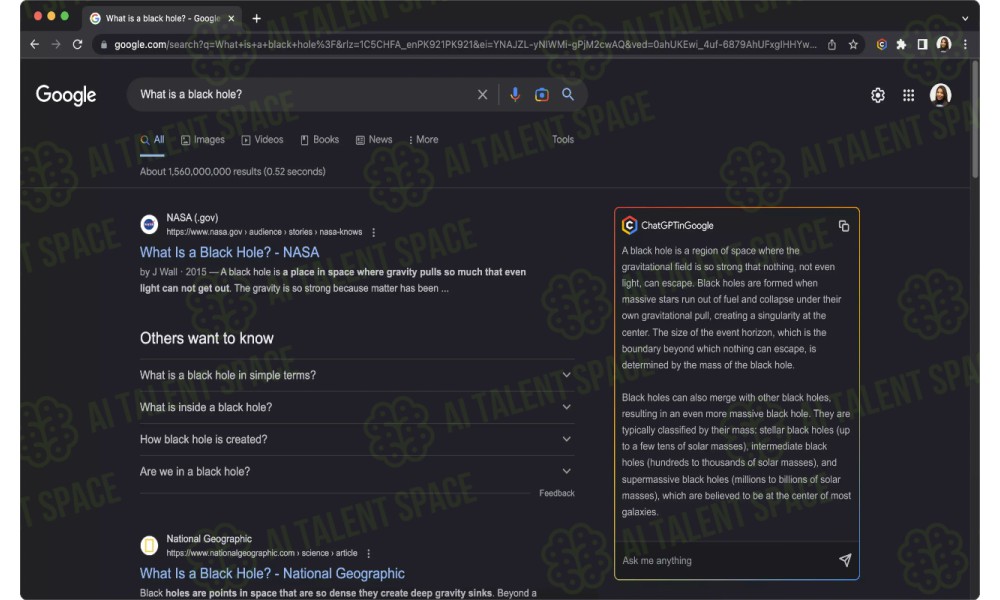Click the NASA result URL breadcrumb
The image size is (1000, 600).
(x=264, y=232)
